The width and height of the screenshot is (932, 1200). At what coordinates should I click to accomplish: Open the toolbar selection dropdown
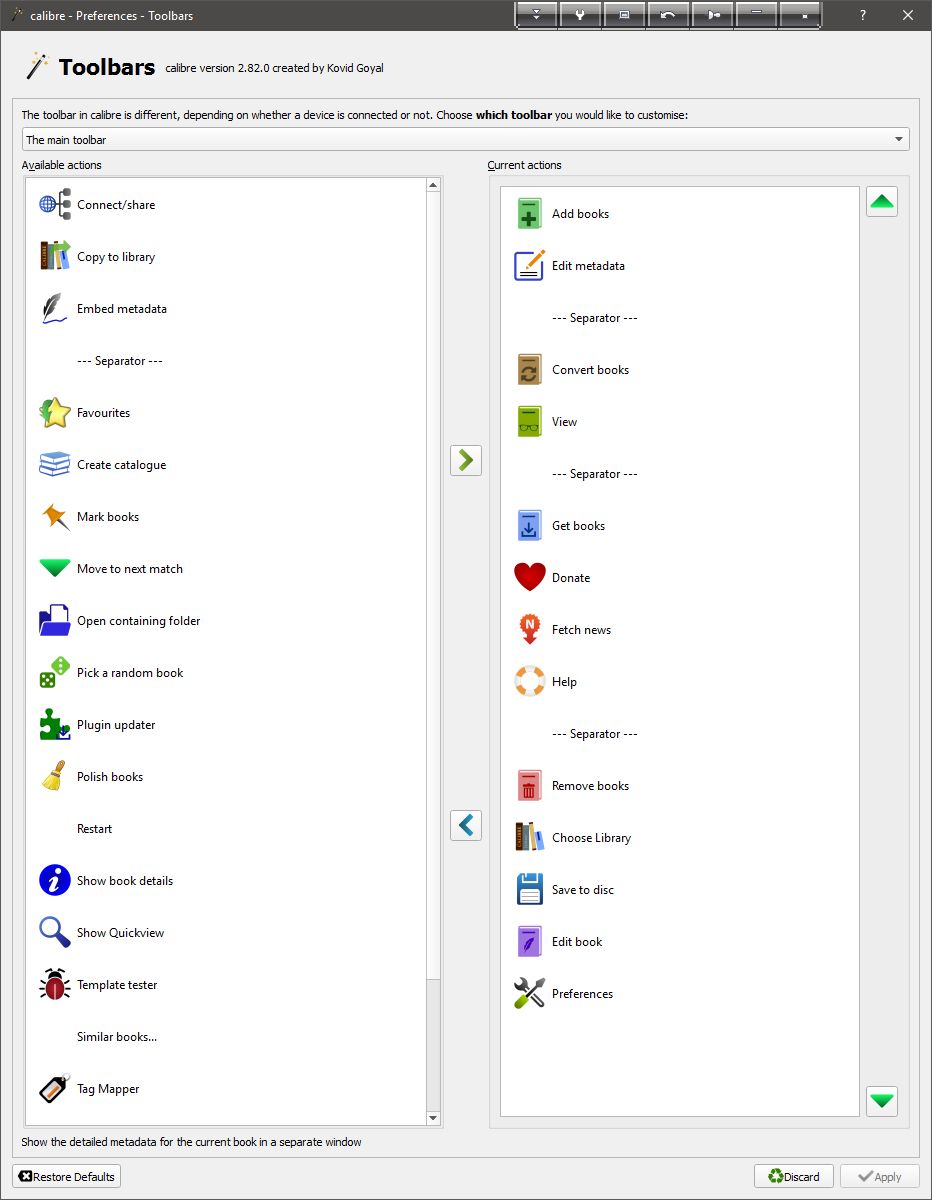[466, 140]
